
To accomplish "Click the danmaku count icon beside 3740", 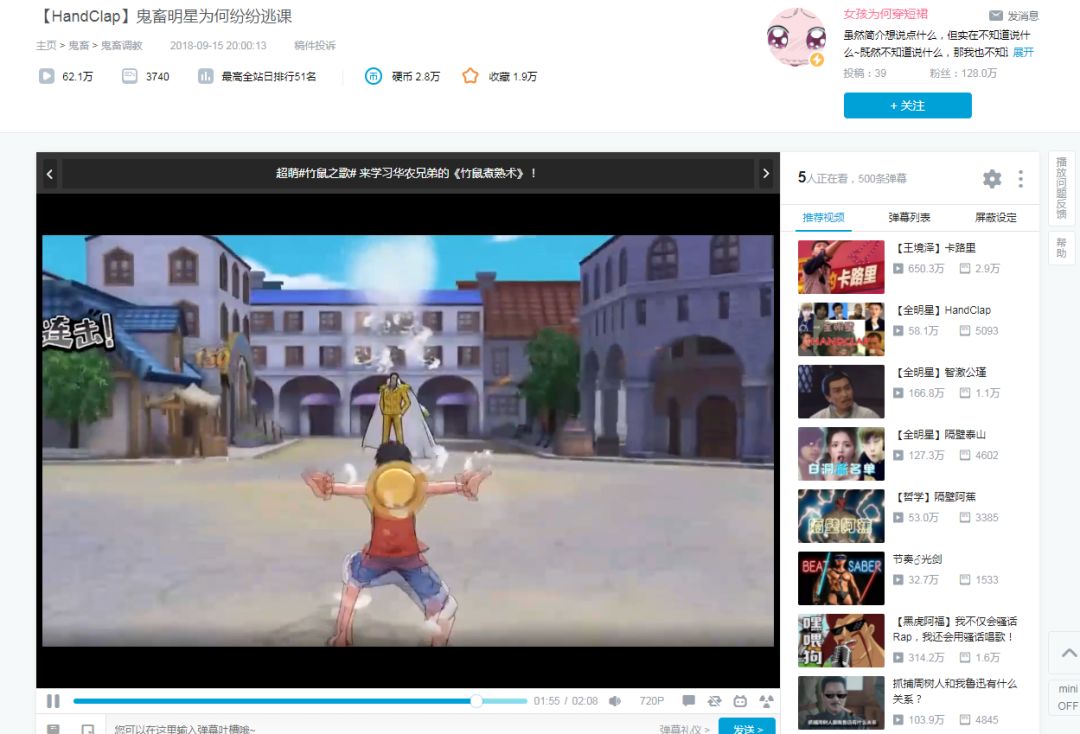I will (129, 76).
